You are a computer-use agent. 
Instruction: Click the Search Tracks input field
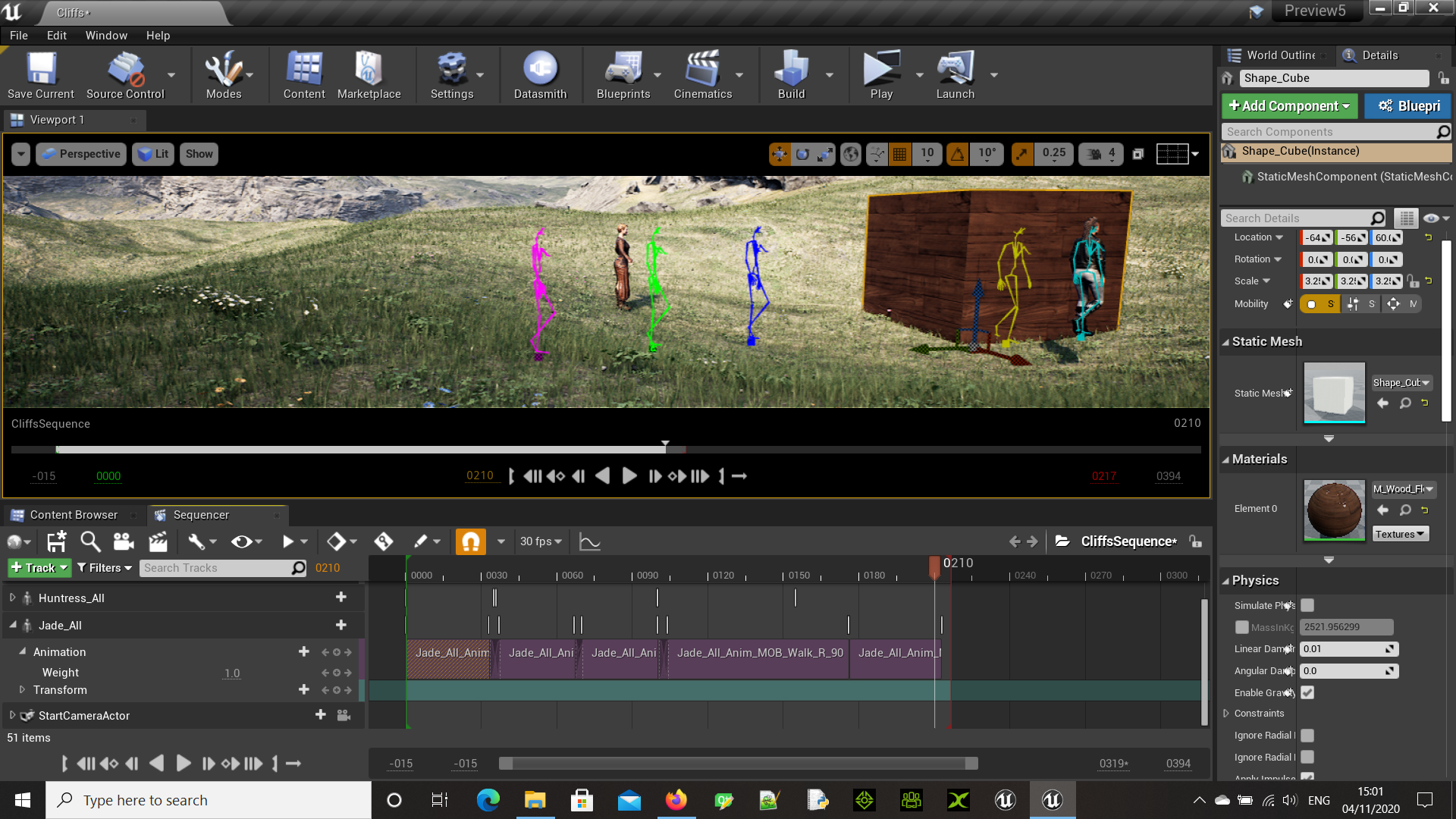click(223, 568)
